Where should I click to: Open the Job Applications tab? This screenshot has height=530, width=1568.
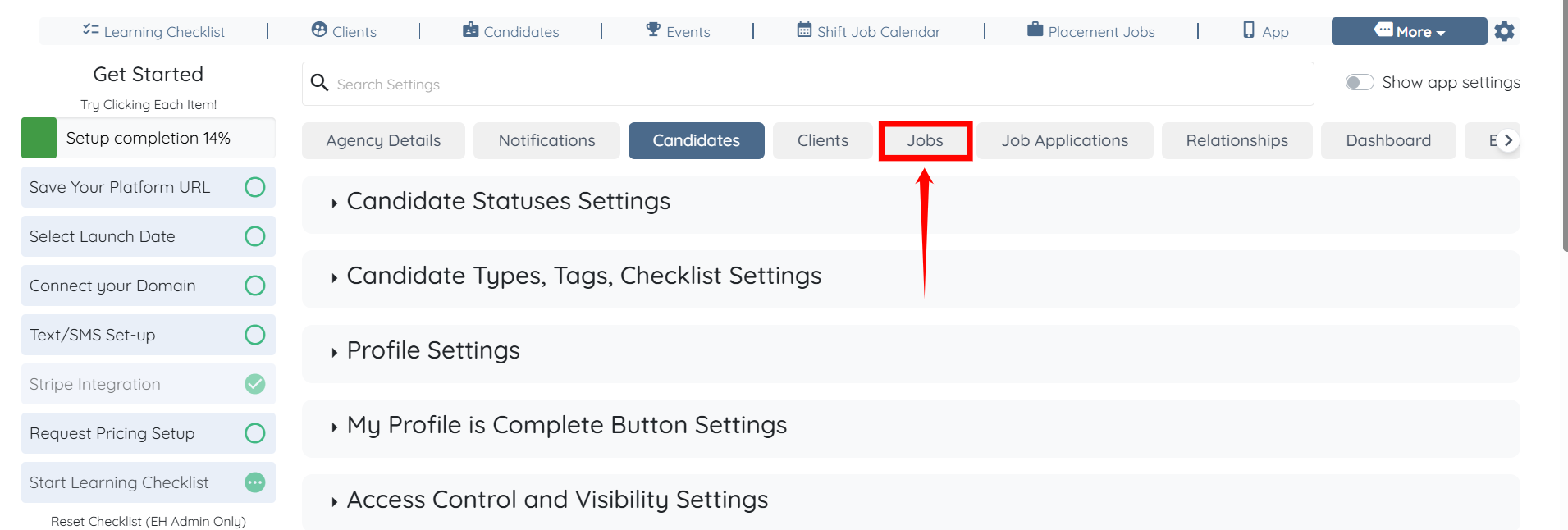1064,141
